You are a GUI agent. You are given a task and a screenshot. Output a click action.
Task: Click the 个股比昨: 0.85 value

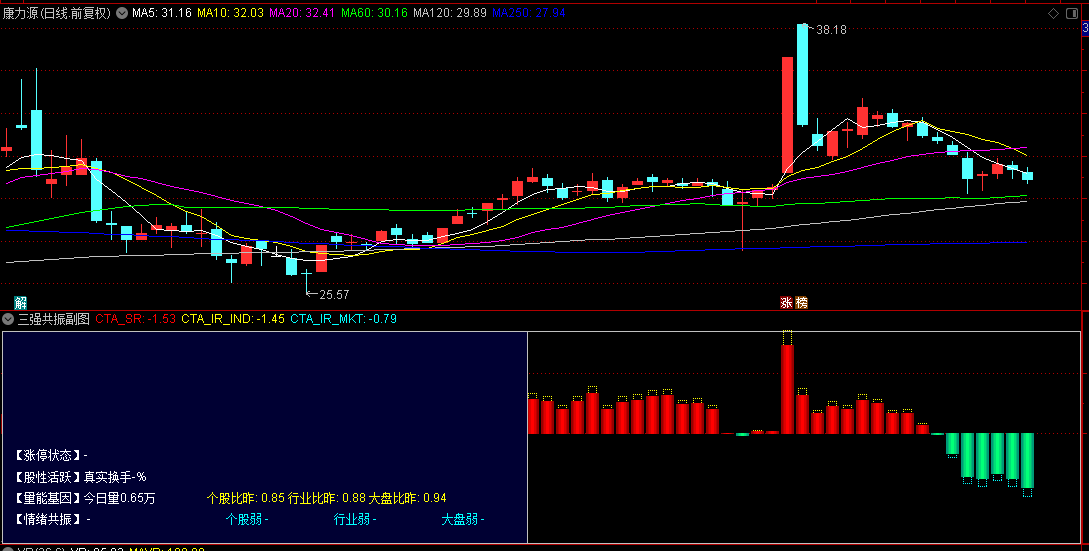[246, 498]
